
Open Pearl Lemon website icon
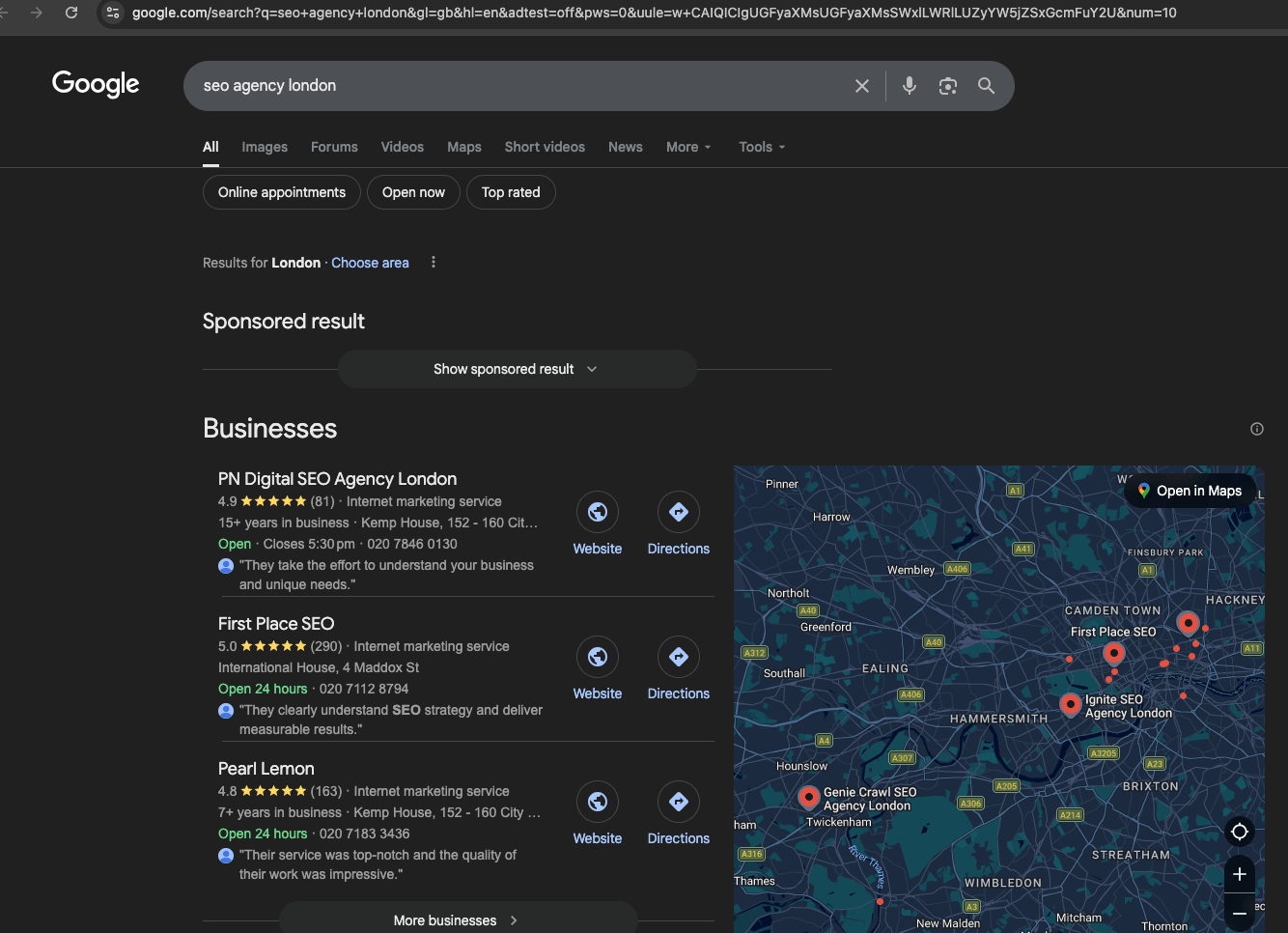point(598,802)
